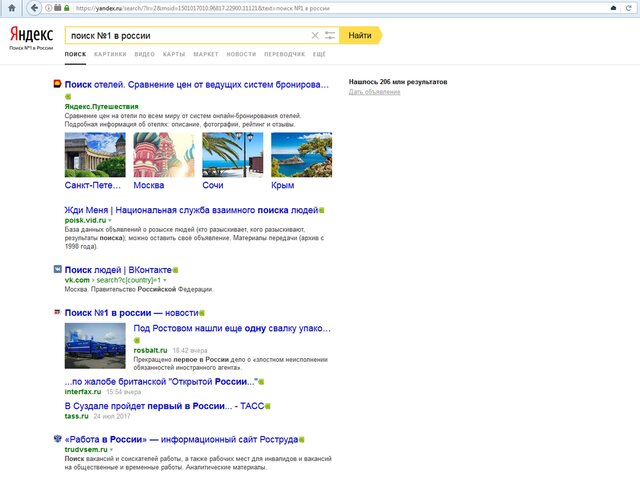Click news favicon beside 'Поиск №1 в россии'
The image size is (640, 479).
tap(57, 312)
